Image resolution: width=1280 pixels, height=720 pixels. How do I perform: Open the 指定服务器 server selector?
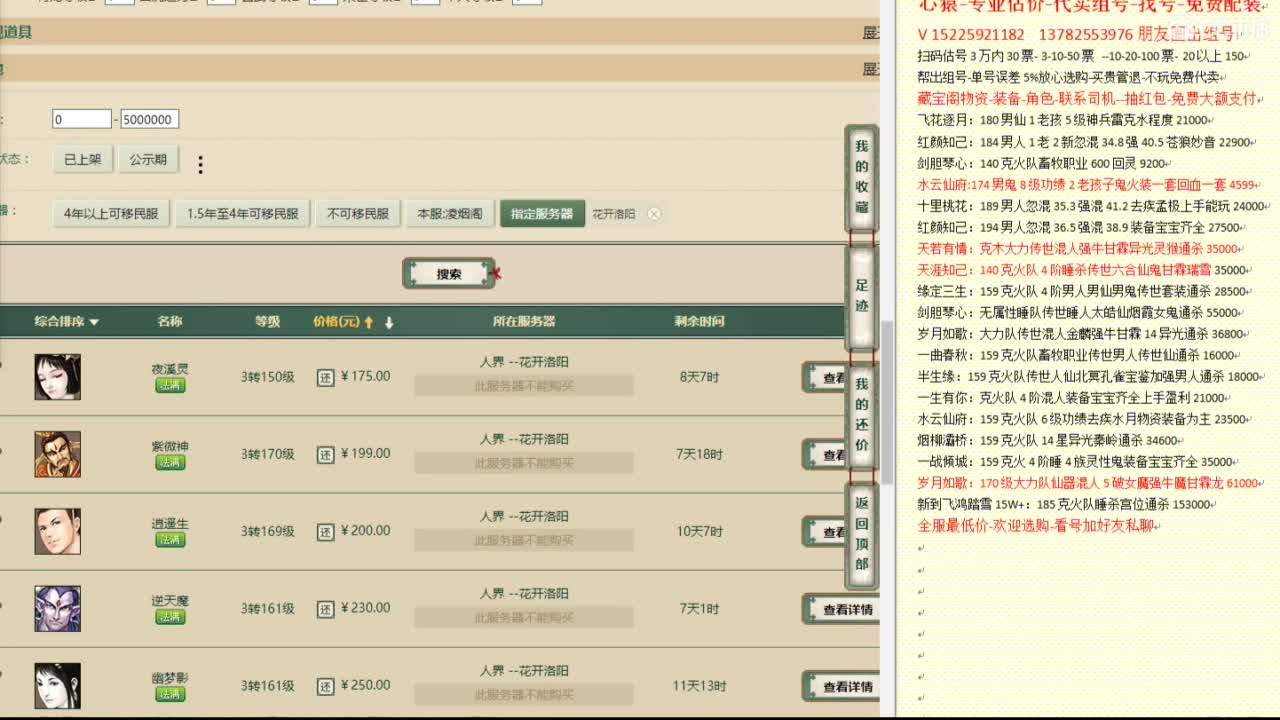tap(541, 213)
